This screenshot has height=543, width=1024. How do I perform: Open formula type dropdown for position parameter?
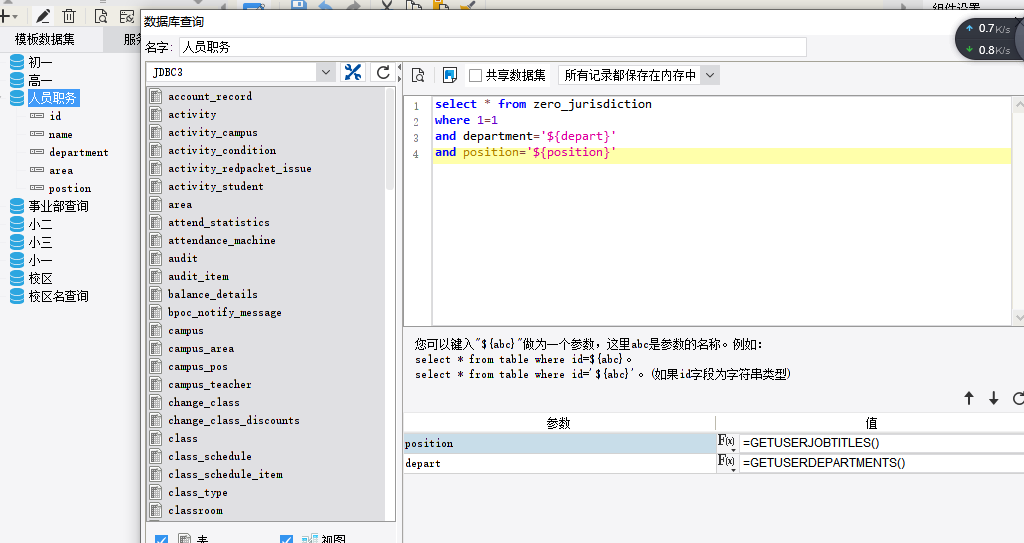727,443
